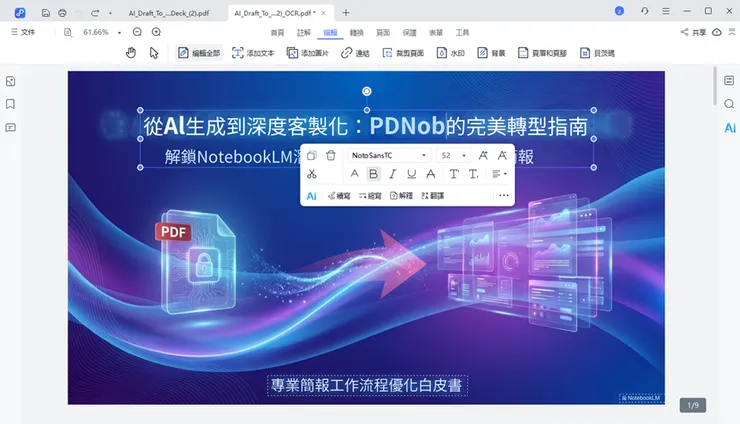The width and height of the screenshot is (740, 424).
Task: Apply subscript formatting
Action: coord(473,174)
